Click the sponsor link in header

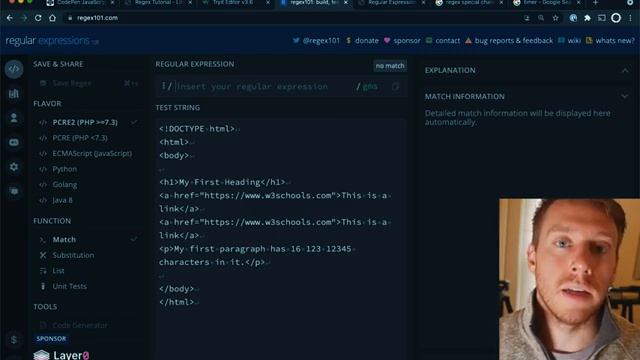pyautogui.click(x=402, y=40)
